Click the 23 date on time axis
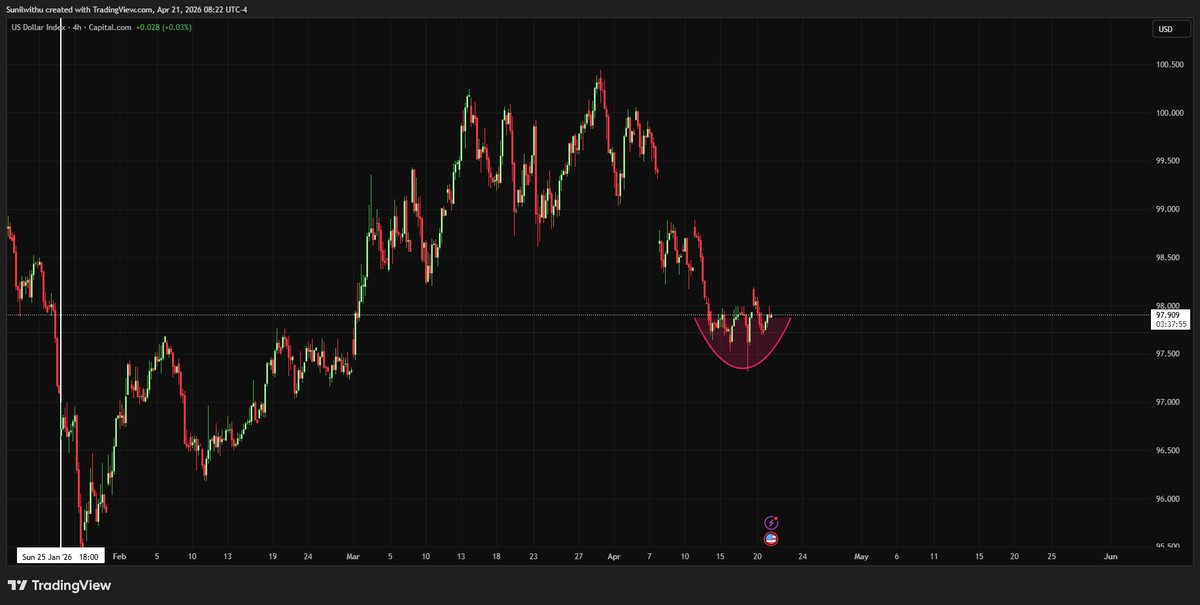 pos(534,555)
